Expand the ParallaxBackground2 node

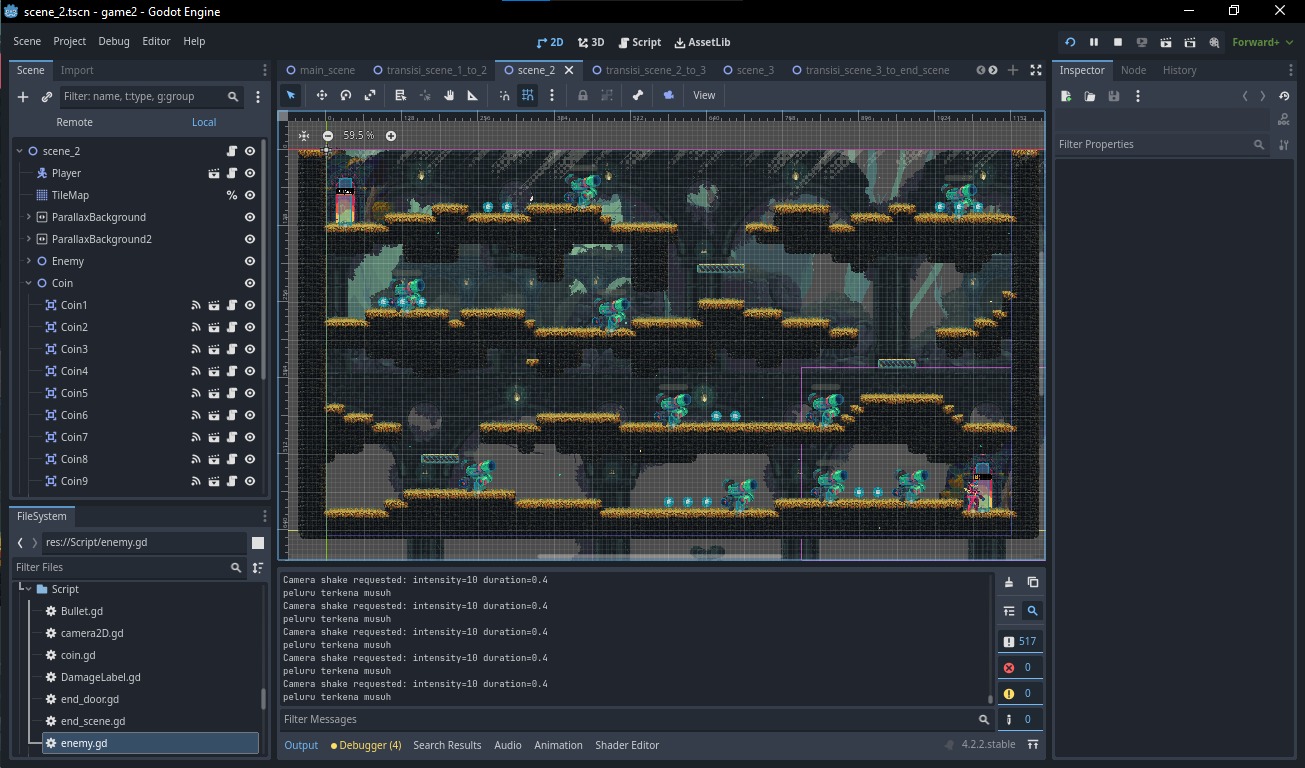coord(28,239)
